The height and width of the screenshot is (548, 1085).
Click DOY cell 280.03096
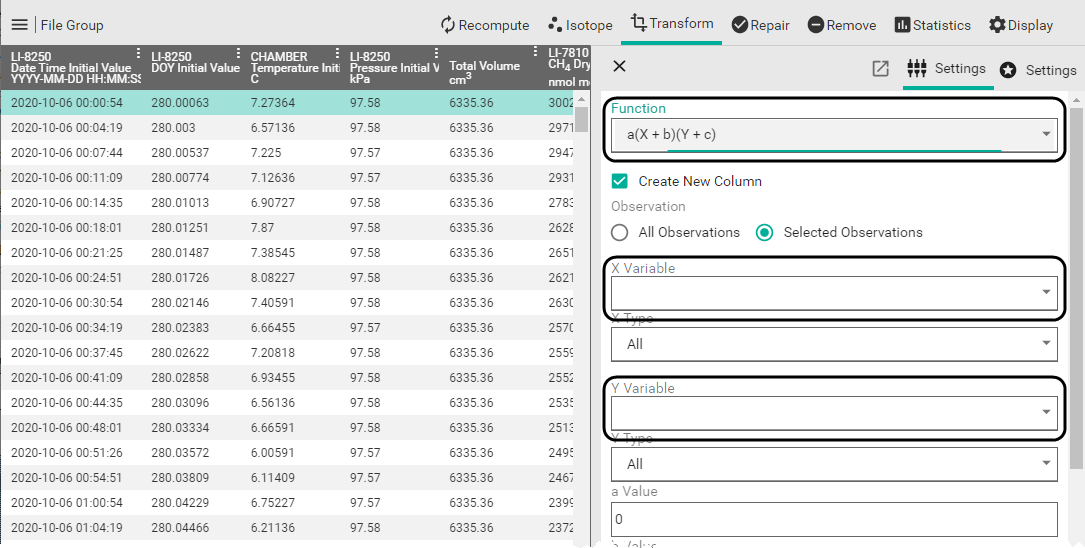[180, 402]
